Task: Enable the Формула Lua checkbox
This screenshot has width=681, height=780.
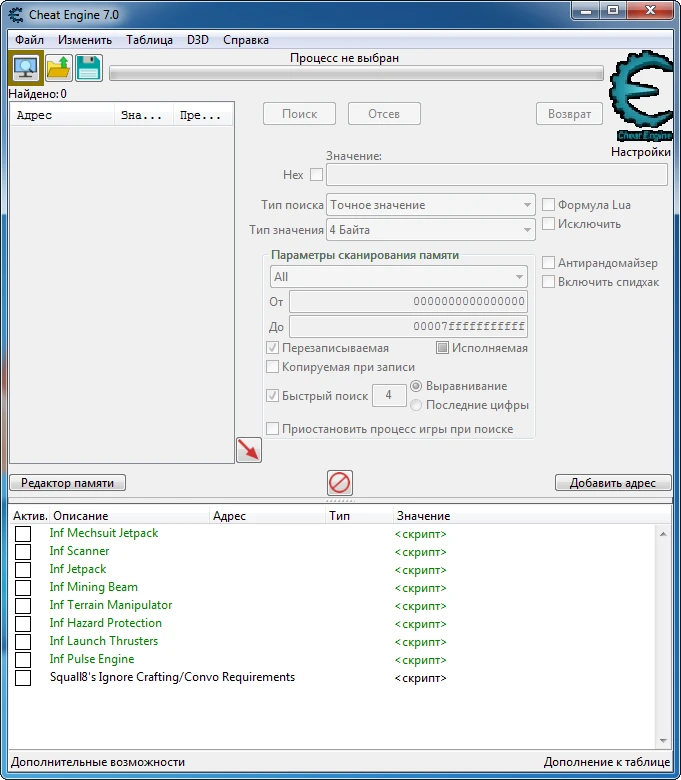Action: [548, 204]
